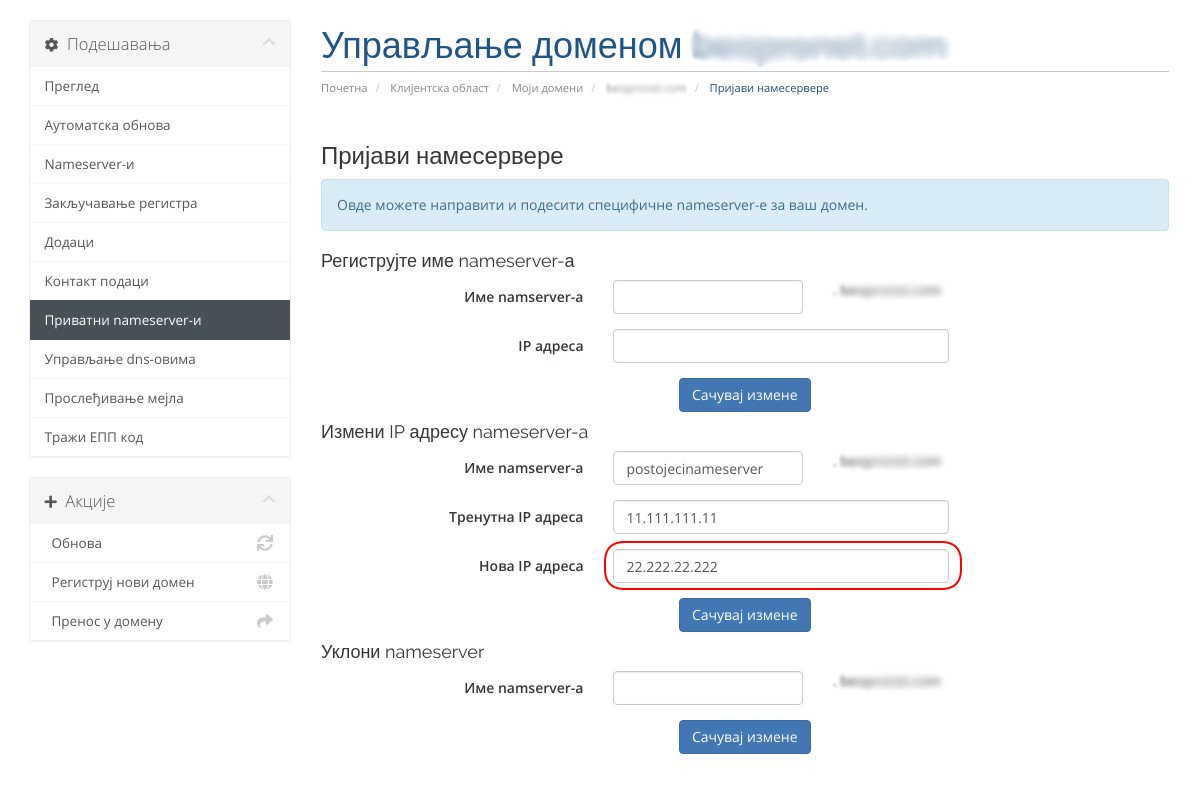The image size is (1200, 800).
Task: Collapse the Подешавања panel with its chevron
Action: [268, 44]
